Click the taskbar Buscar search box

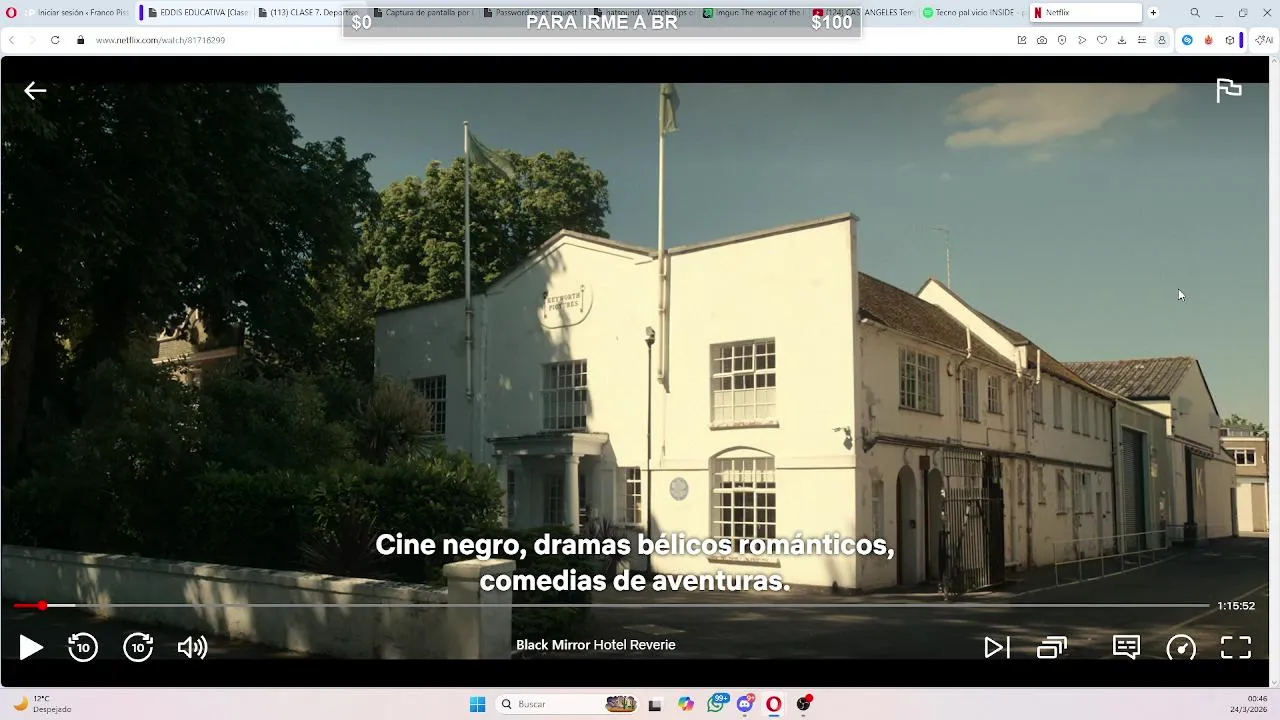pos(568,704)
